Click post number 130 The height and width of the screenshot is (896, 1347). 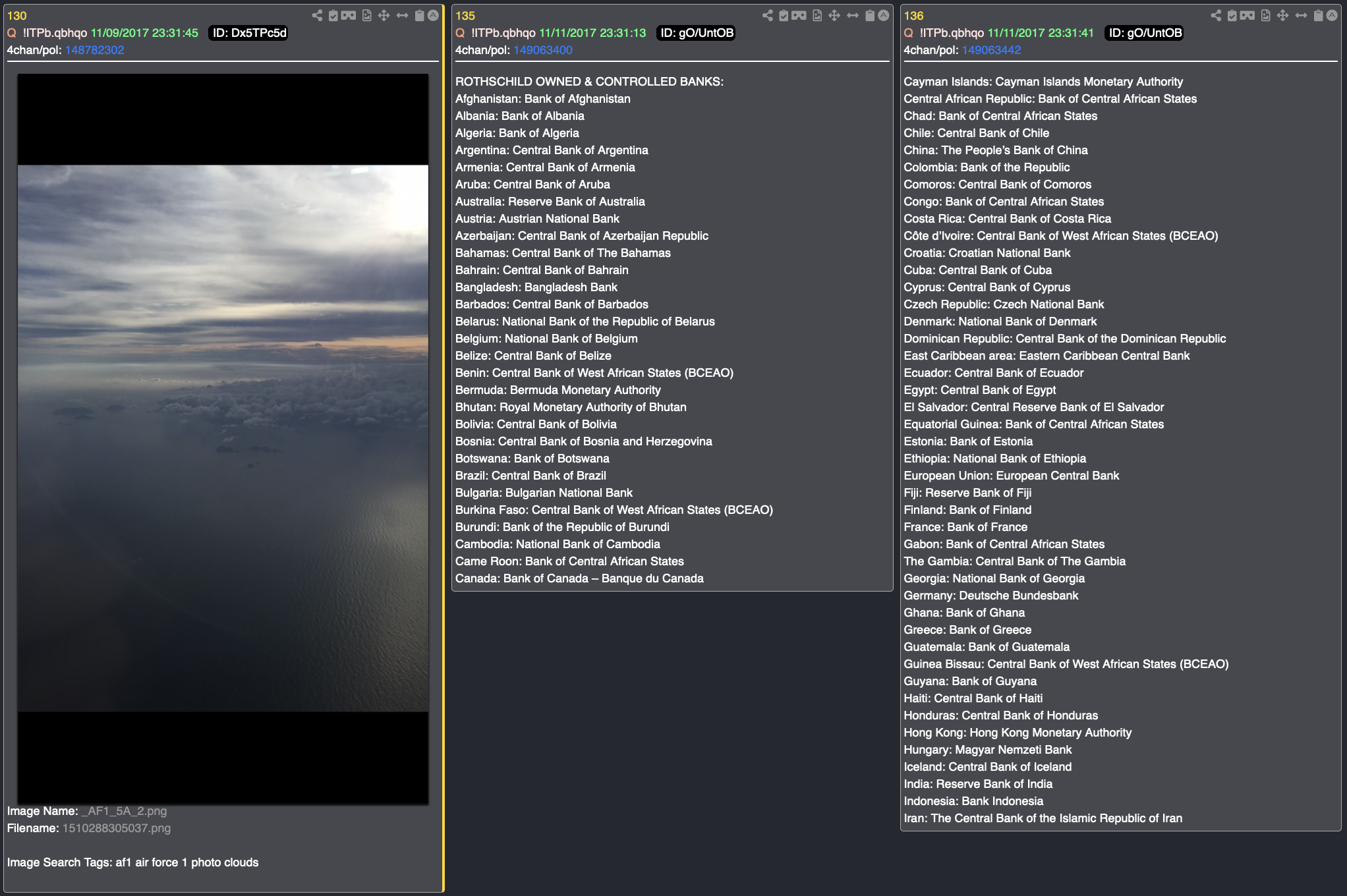pos(17,16)
